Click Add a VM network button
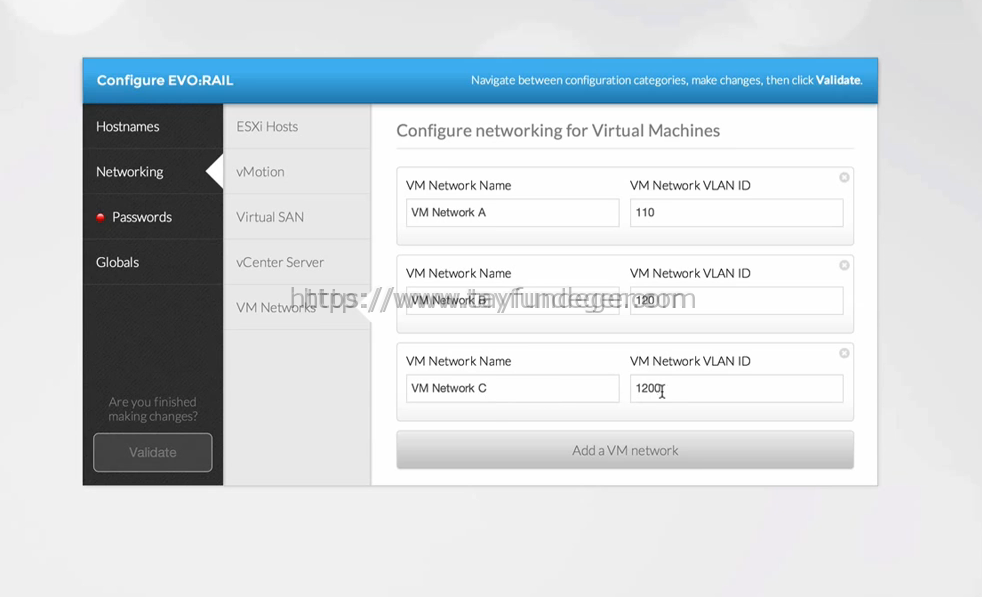This screenshot has height=597, width=982. (x=625, y=450)
